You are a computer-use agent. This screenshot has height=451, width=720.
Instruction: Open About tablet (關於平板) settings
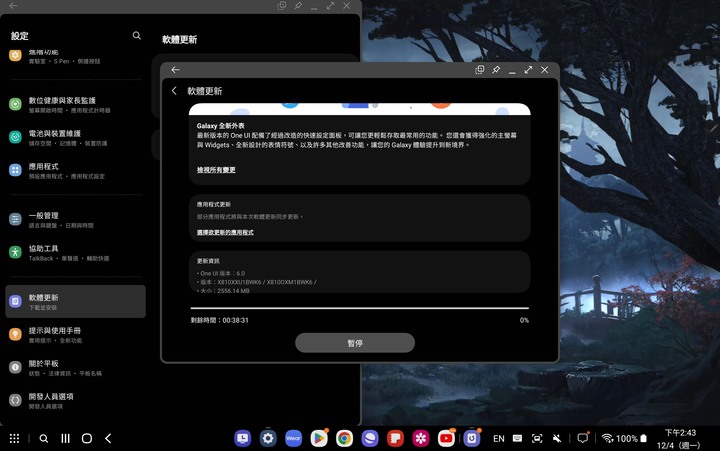[x=75, y=368]
